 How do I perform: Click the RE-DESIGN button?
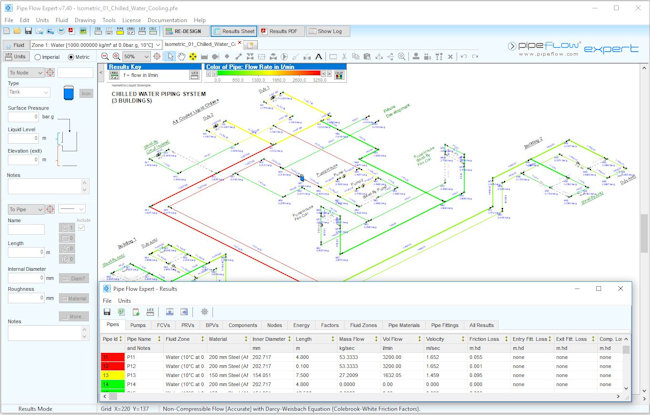click(186, 31)
